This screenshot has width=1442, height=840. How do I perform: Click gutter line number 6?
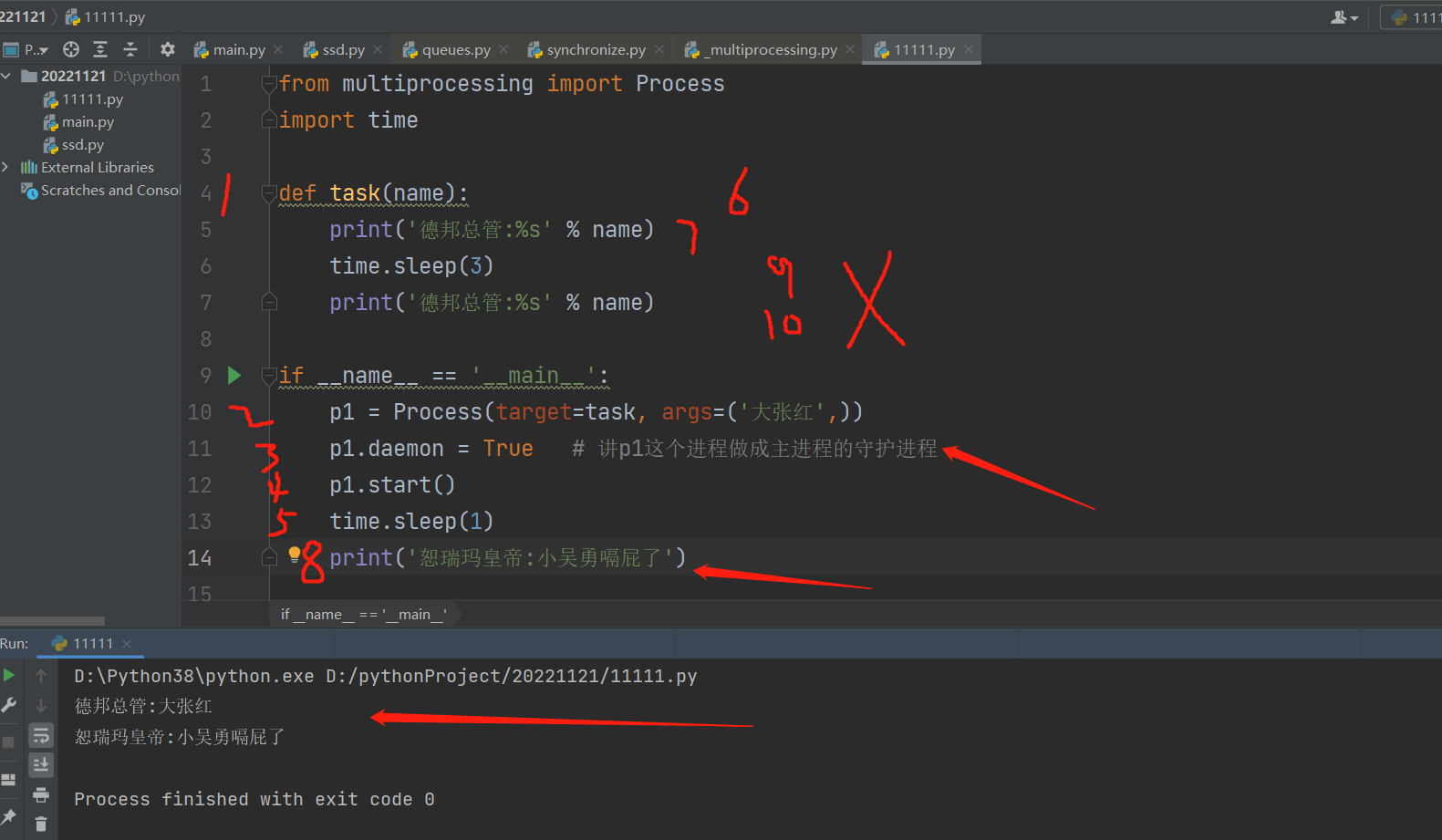pos(206,265)
